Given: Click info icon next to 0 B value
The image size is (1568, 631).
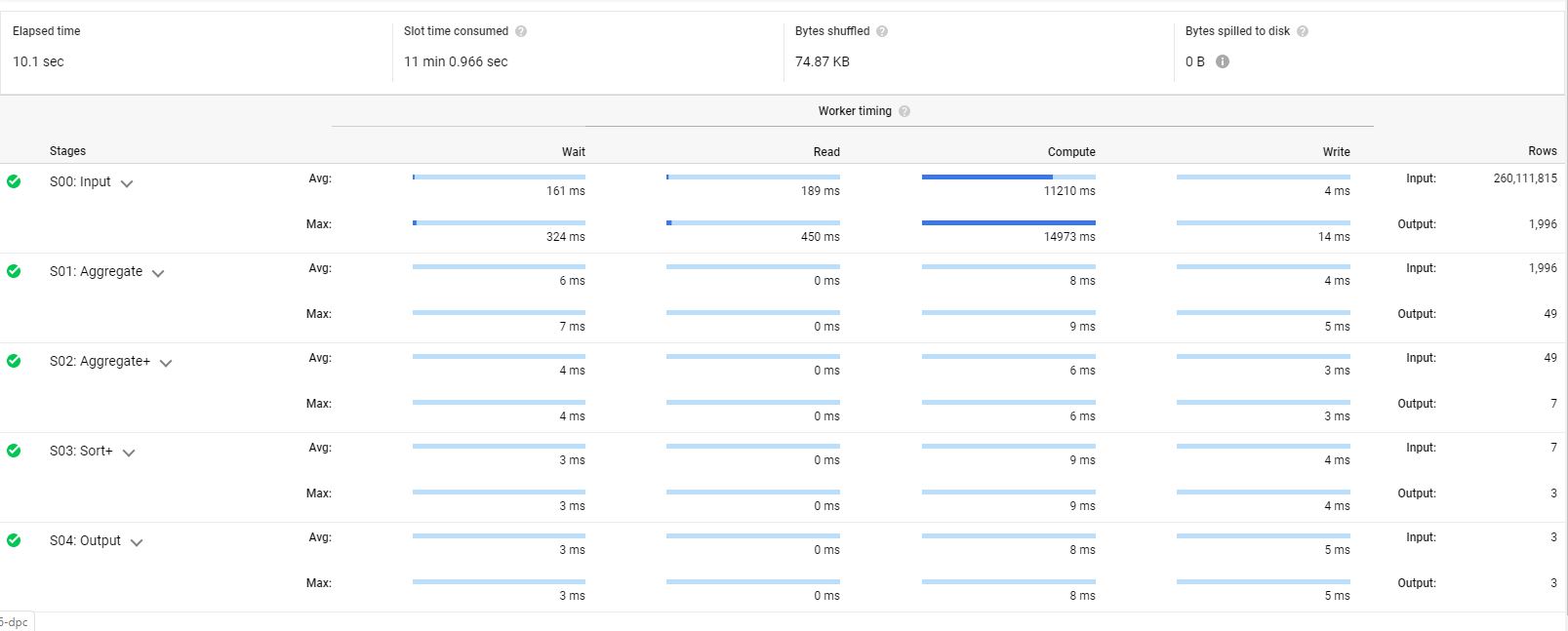Looking at the screenshot, I should 1223,61.
